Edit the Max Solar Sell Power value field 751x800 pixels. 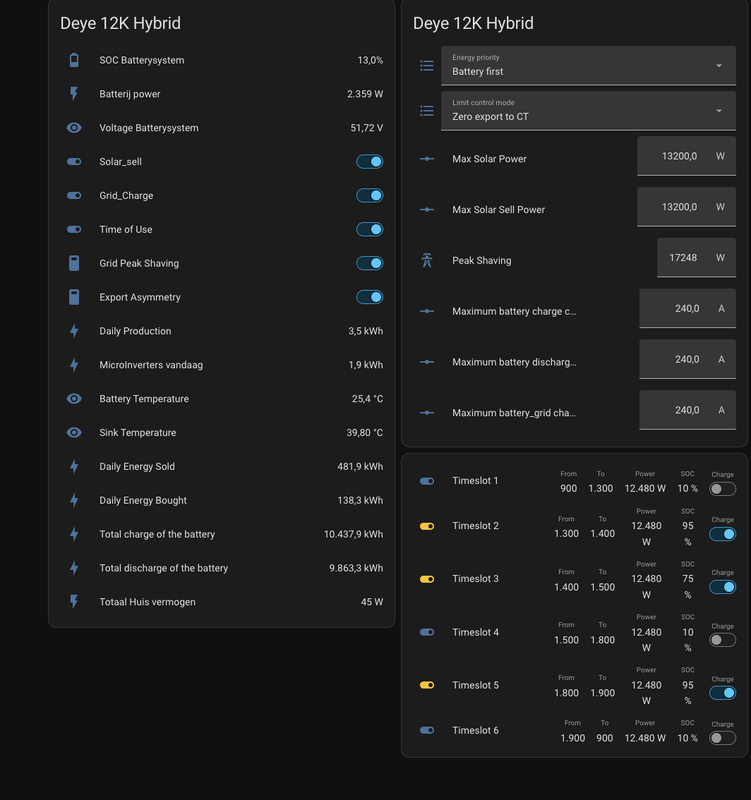(686, 207)
